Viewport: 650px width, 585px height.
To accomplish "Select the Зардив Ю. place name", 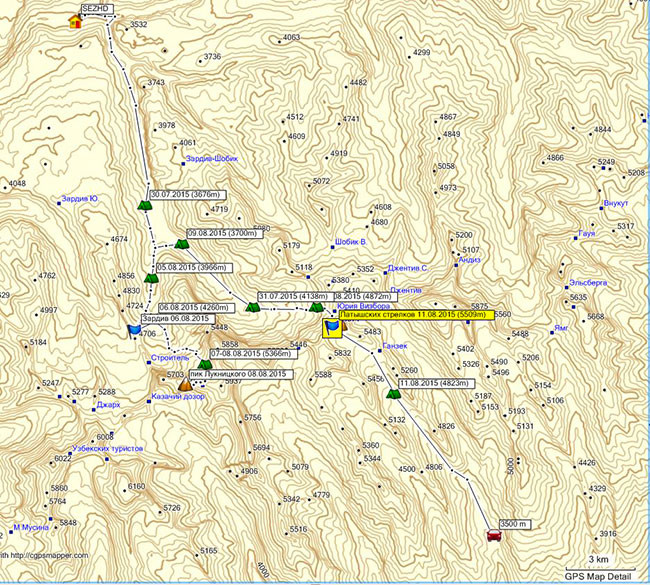I will (80, 199).
